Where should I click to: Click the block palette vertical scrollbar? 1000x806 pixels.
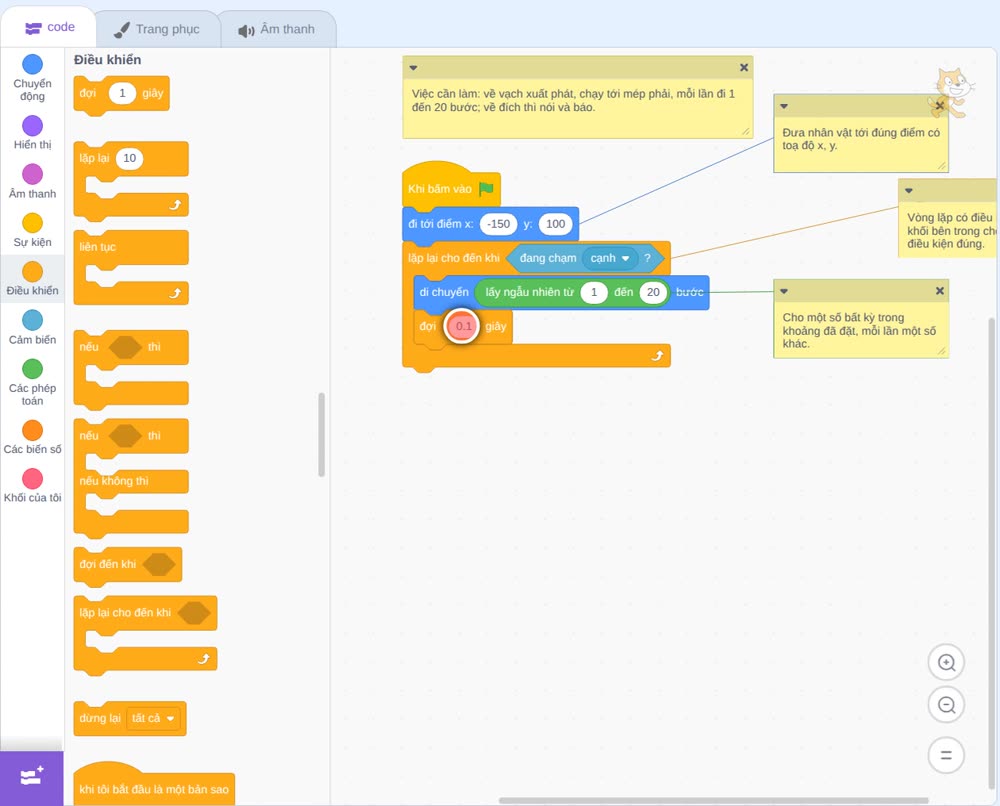tap(321, 434)
